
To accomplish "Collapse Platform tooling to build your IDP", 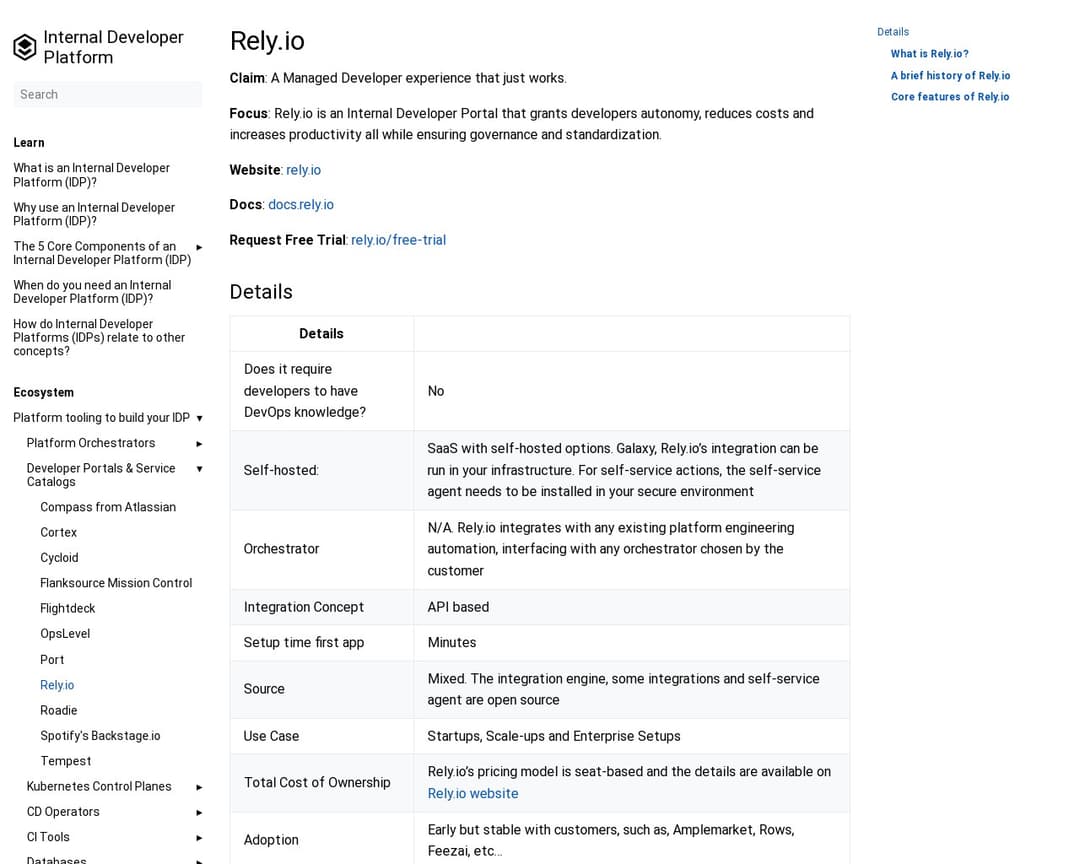I will (199, 418).
